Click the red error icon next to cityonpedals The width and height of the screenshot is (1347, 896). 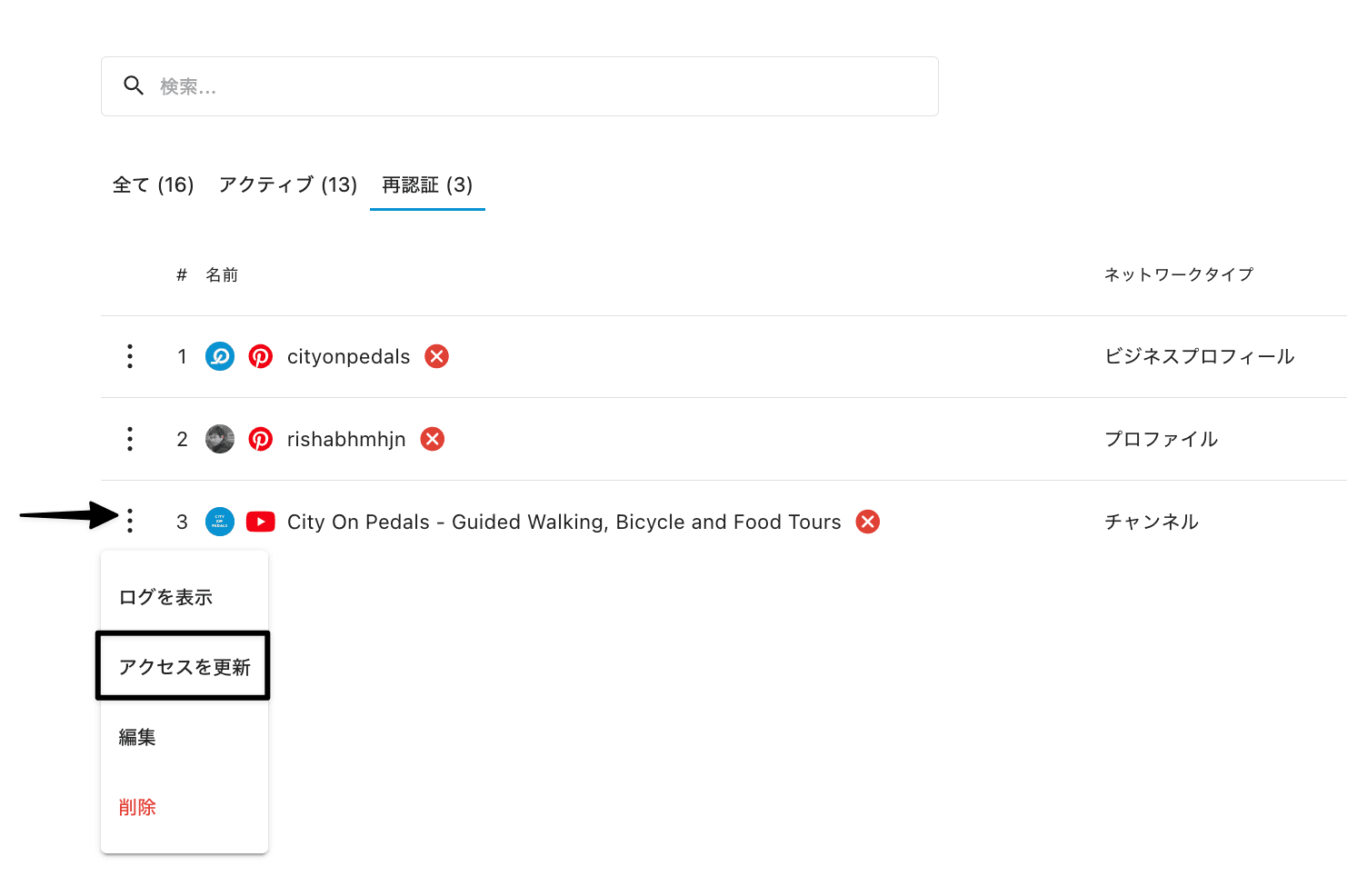tap(437, 356)
